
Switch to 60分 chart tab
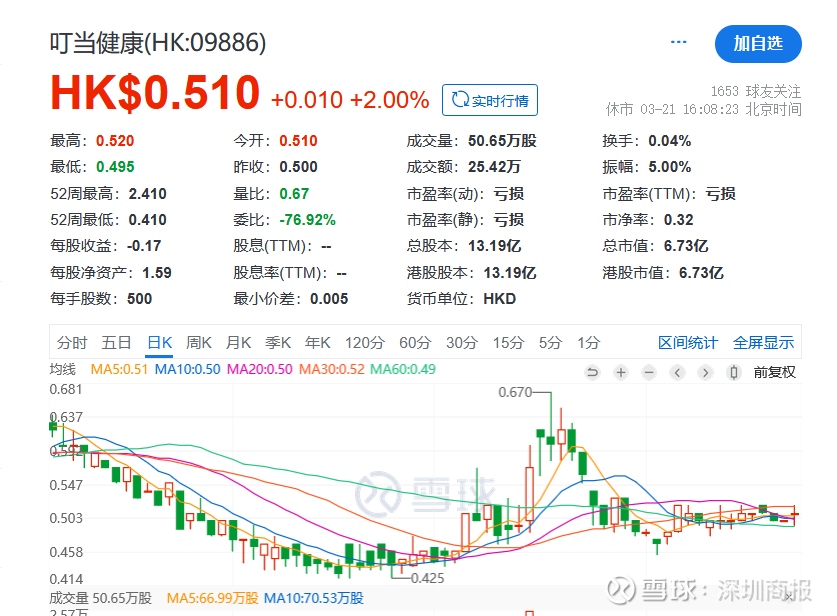415,342
